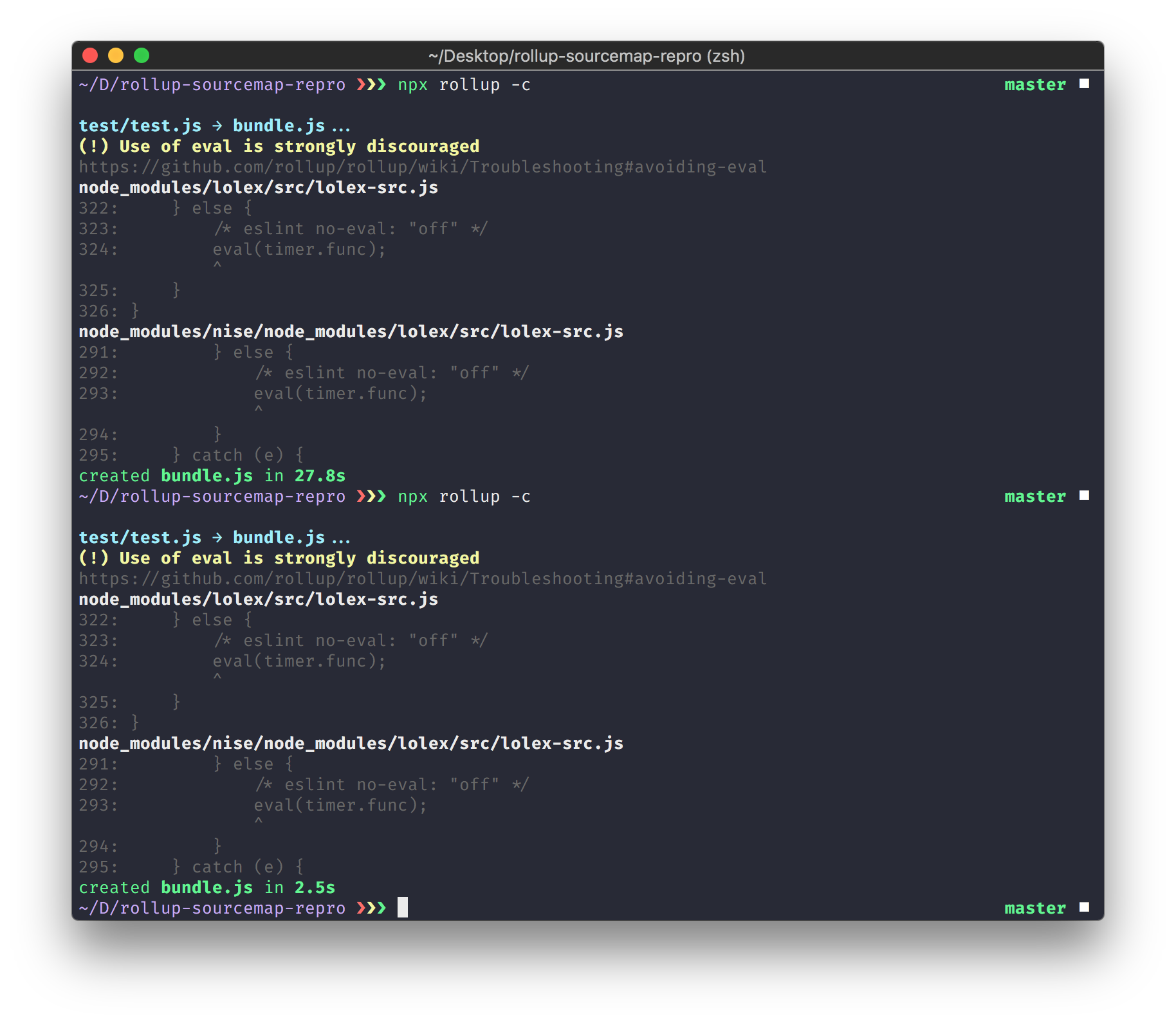Click the block cursor at the empty prompt
This screenshot has height=1023, width=1176.
(403, 907)
